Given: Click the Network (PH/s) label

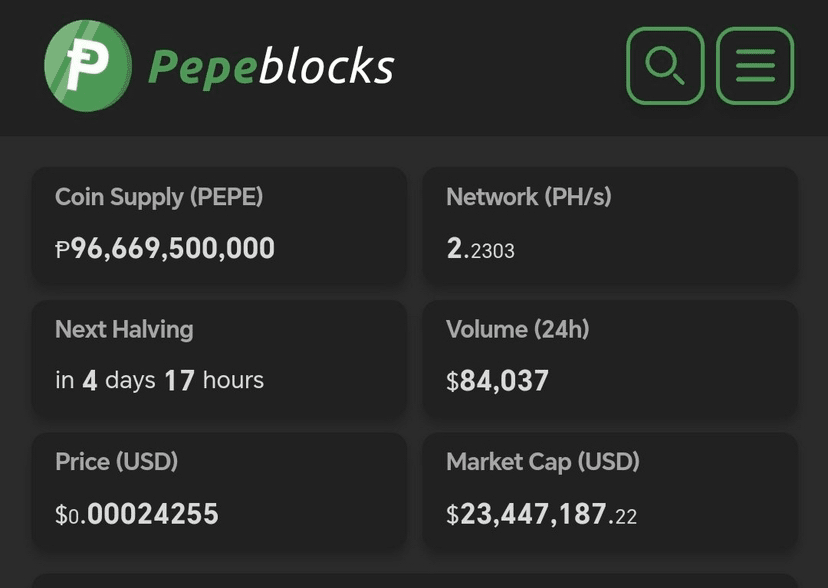Looking at the screenshot, I should pyautogui.click(x=528, y=197).
